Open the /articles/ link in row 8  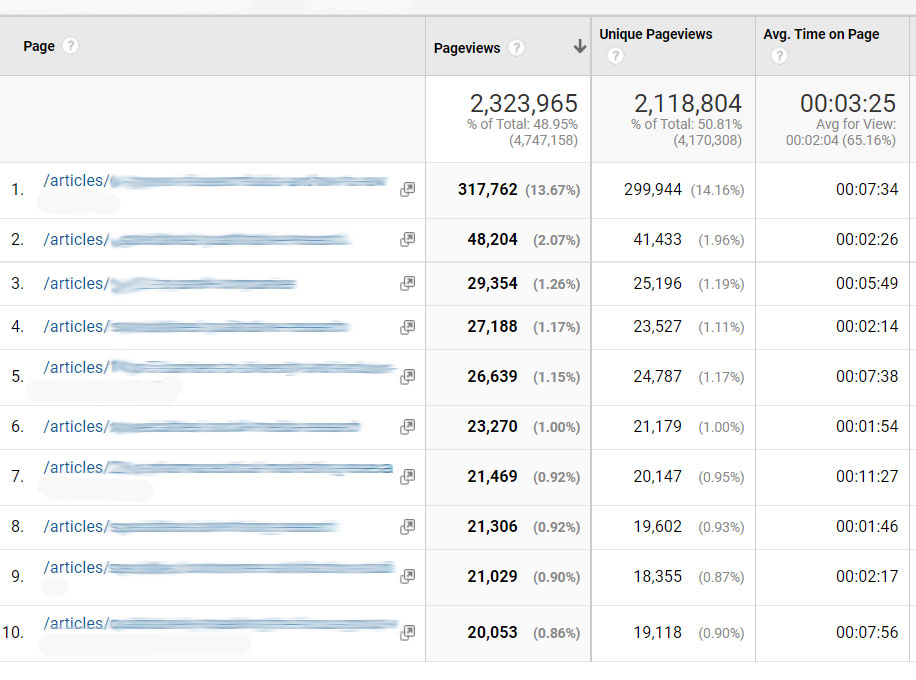[x=74, y=527]
